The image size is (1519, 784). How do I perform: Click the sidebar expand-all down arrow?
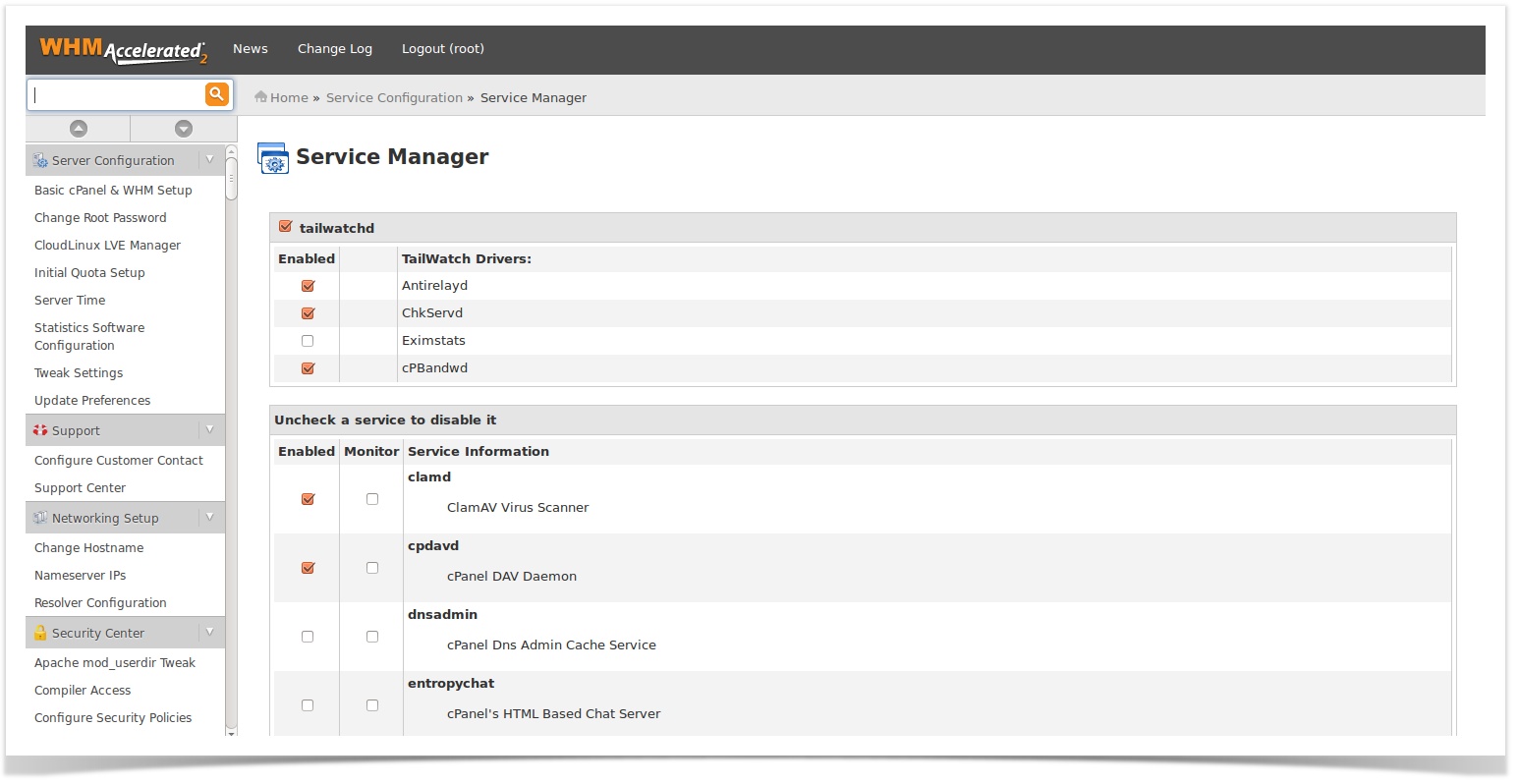183,129
